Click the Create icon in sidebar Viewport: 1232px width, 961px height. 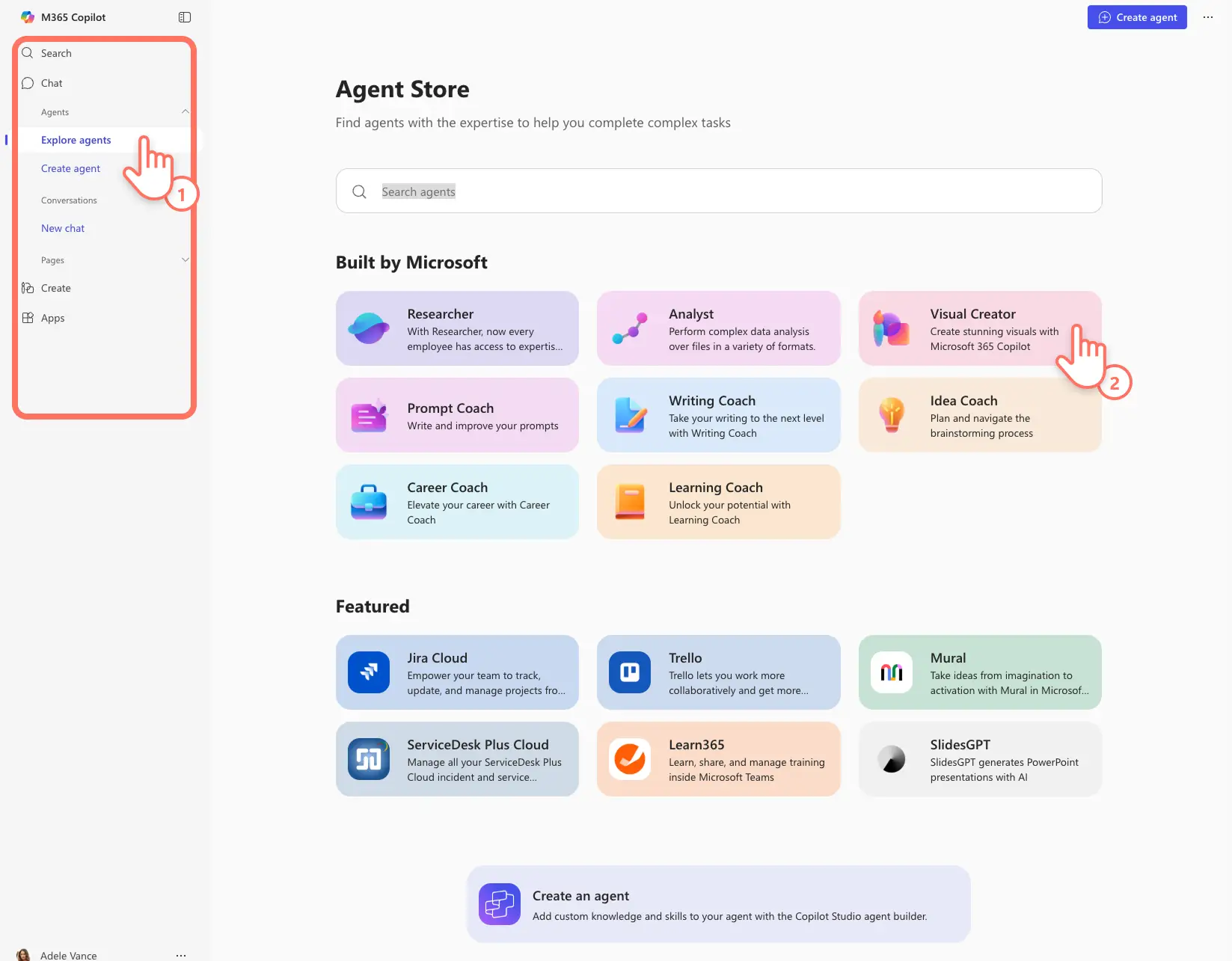coord(28,288)
